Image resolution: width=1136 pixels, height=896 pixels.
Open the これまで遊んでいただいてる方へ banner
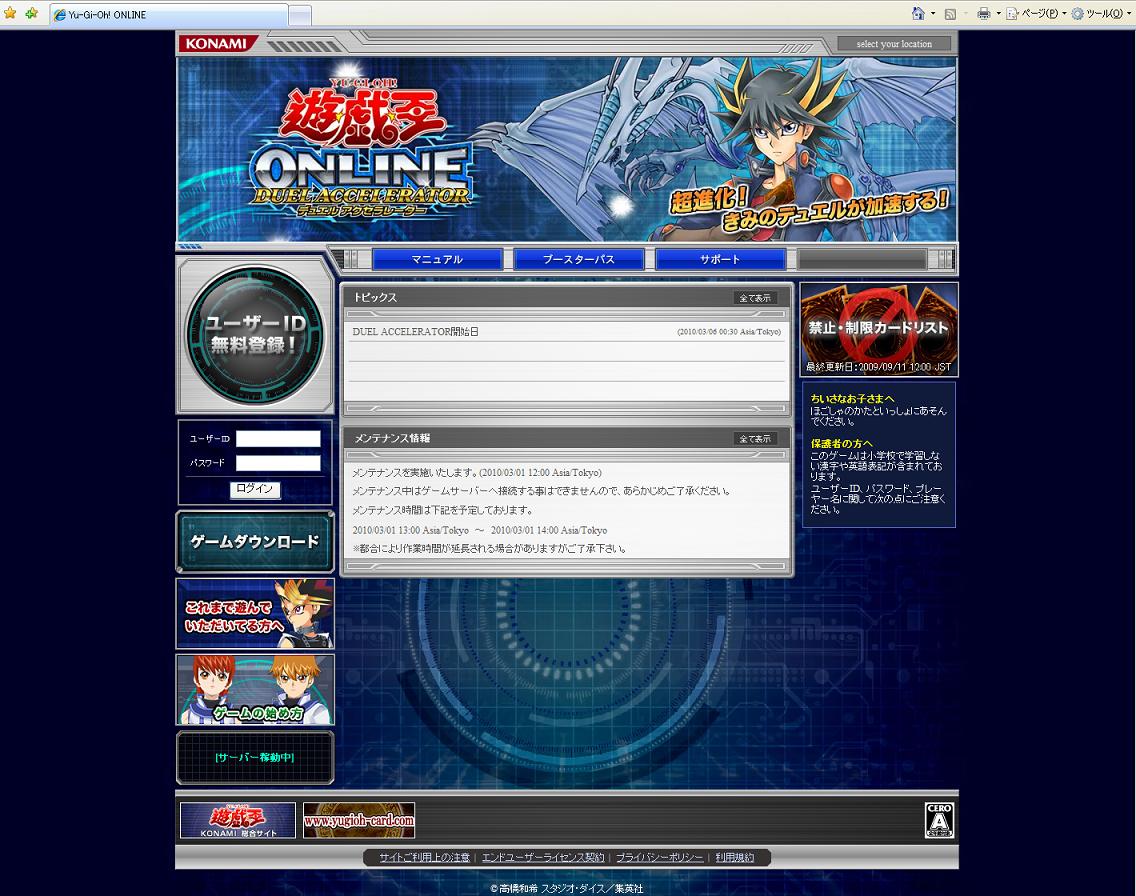coord(255,614)
